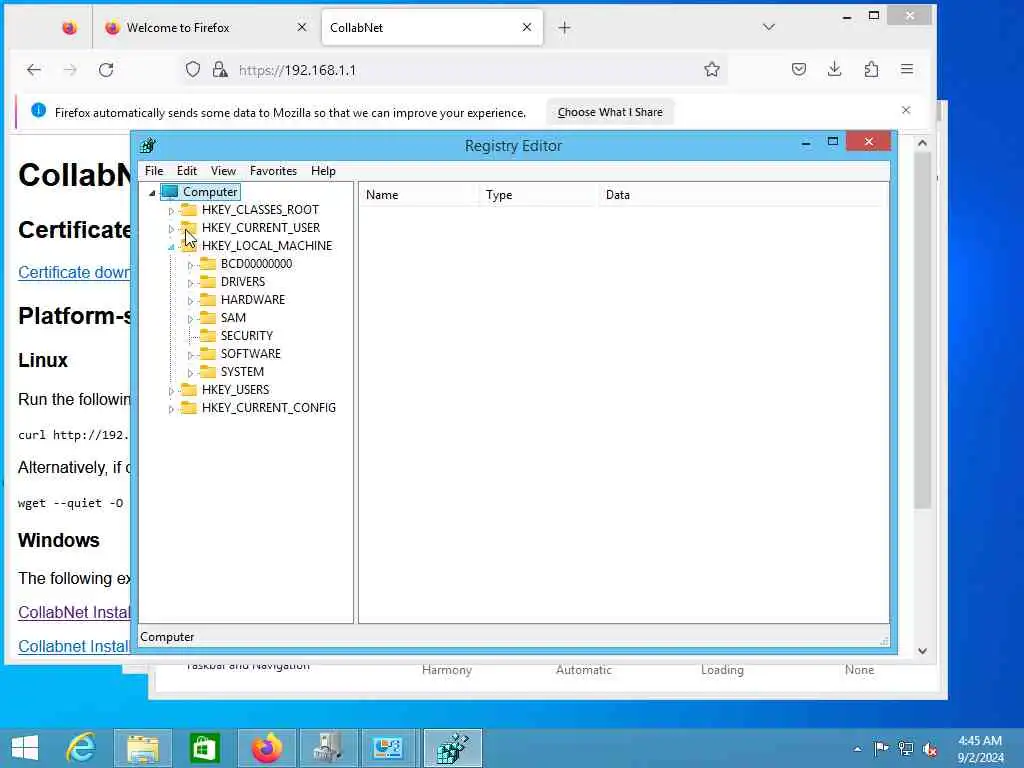The width and height of the screenshot is (1024, 768).
Task: Select the Computer icon in registry tree
Action: click(x=170, y=191)
